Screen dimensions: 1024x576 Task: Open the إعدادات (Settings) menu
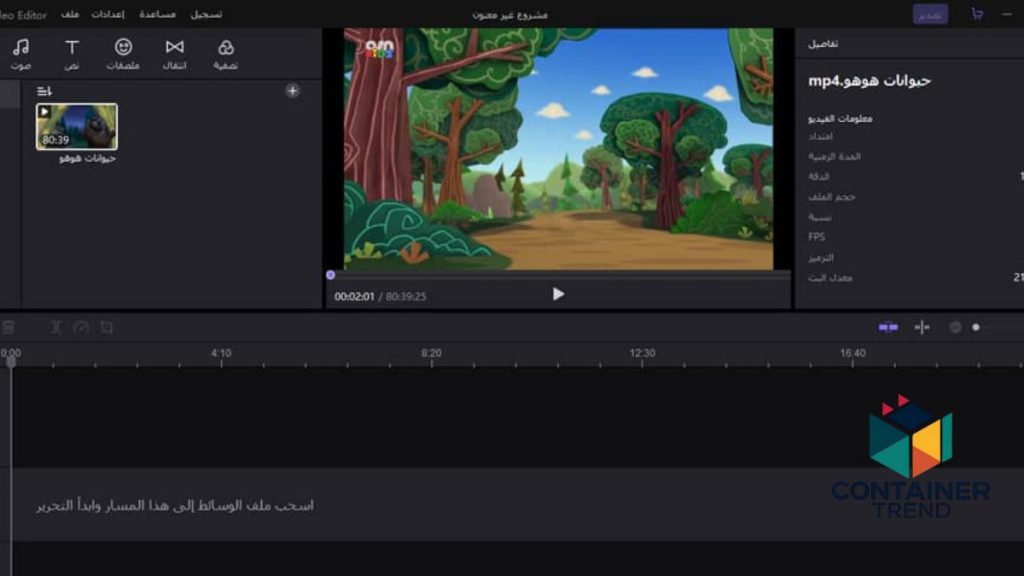click(108, 14)
